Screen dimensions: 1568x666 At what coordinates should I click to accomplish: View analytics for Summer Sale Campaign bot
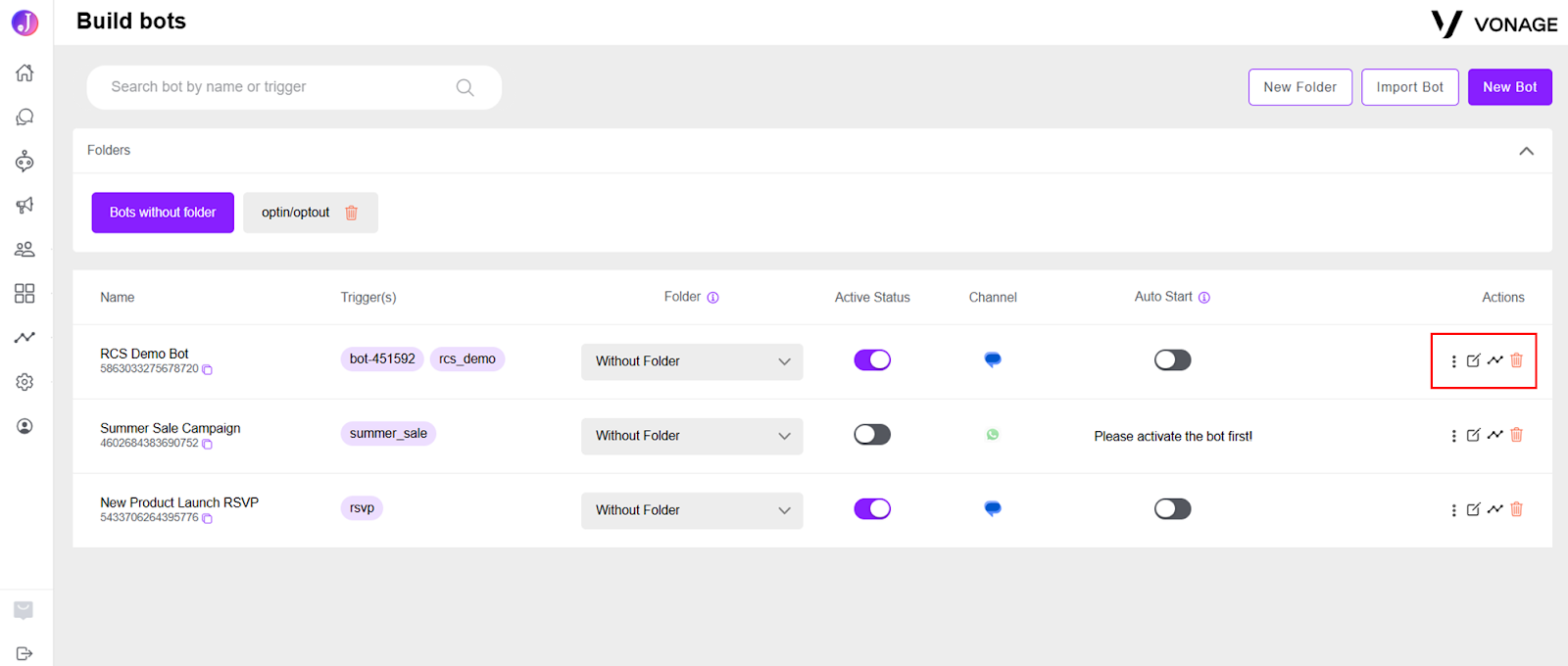[1494, 435]
